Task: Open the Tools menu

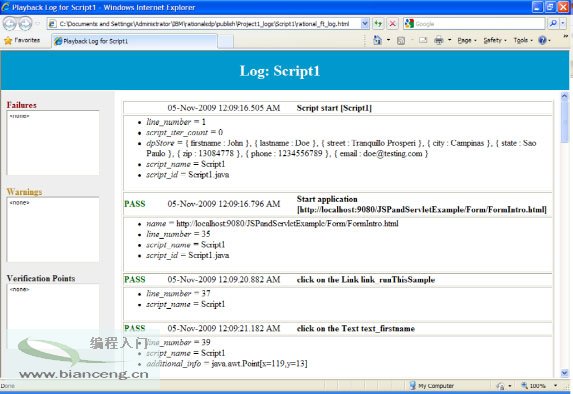Action: click(523, 40)
